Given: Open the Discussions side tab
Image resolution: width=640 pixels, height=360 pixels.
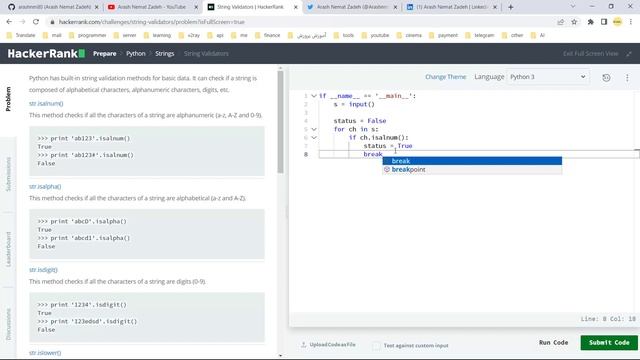Looking at the screenshot, I should [8, 324].
